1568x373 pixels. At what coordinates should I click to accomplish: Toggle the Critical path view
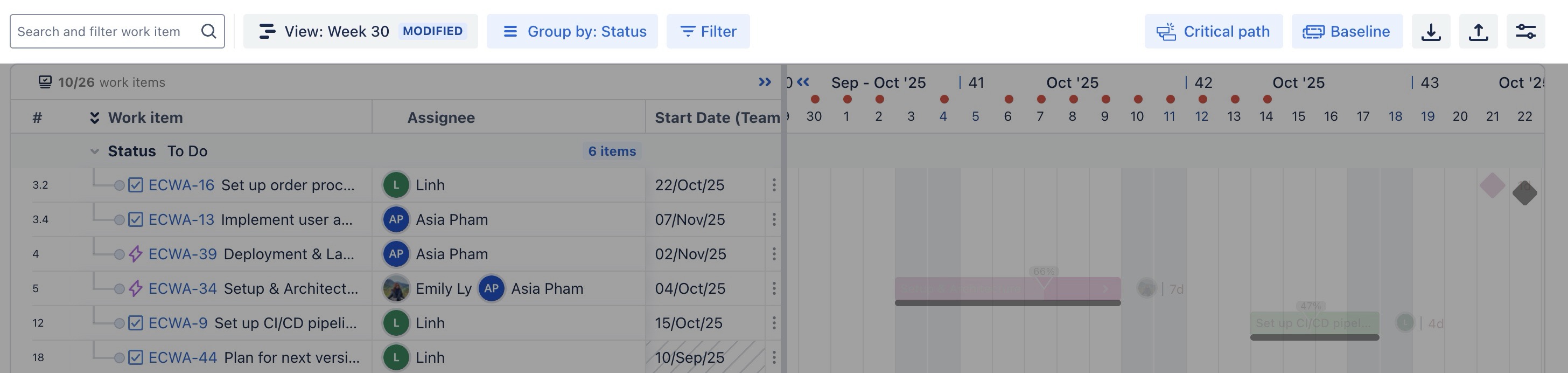pyautogui.click(x=1213, y=31)
